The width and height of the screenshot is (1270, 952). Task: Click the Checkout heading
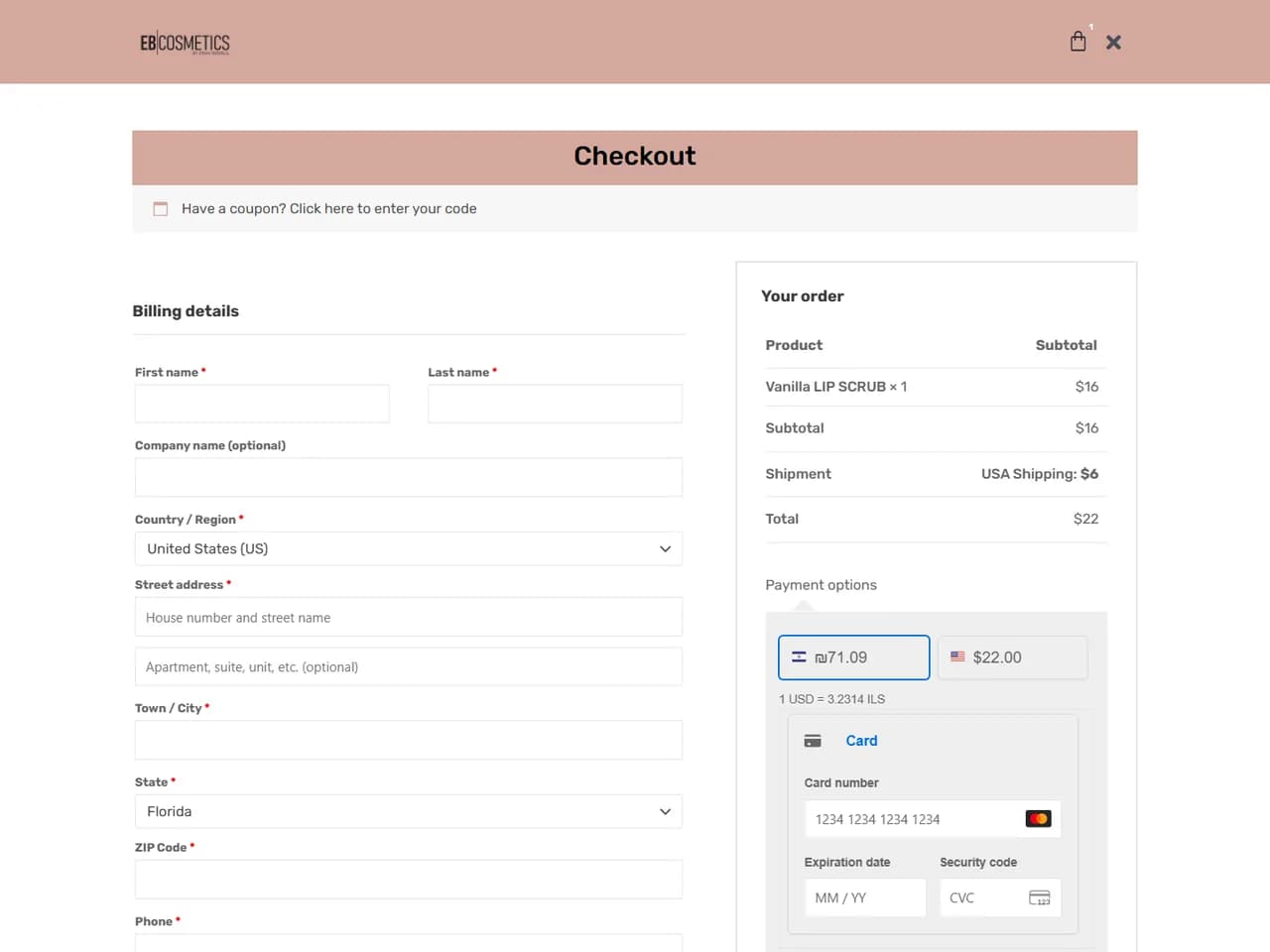tap(635, 156)
